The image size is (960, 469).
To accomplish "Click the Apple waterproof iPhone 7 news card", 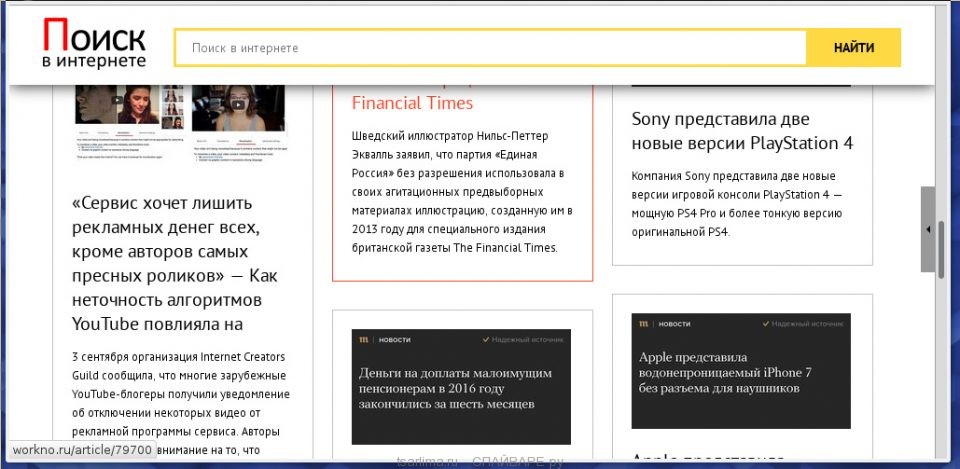I will click(741, 372).
